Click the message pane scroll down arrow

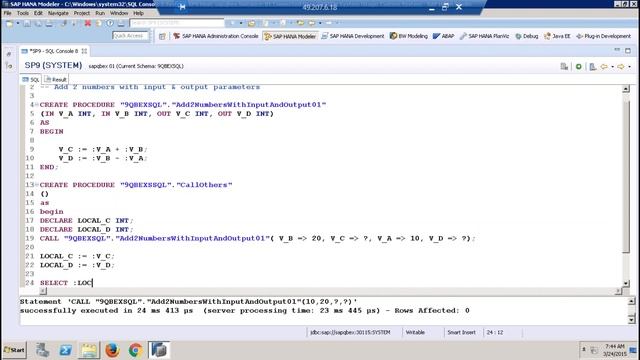tap(631, 319)
